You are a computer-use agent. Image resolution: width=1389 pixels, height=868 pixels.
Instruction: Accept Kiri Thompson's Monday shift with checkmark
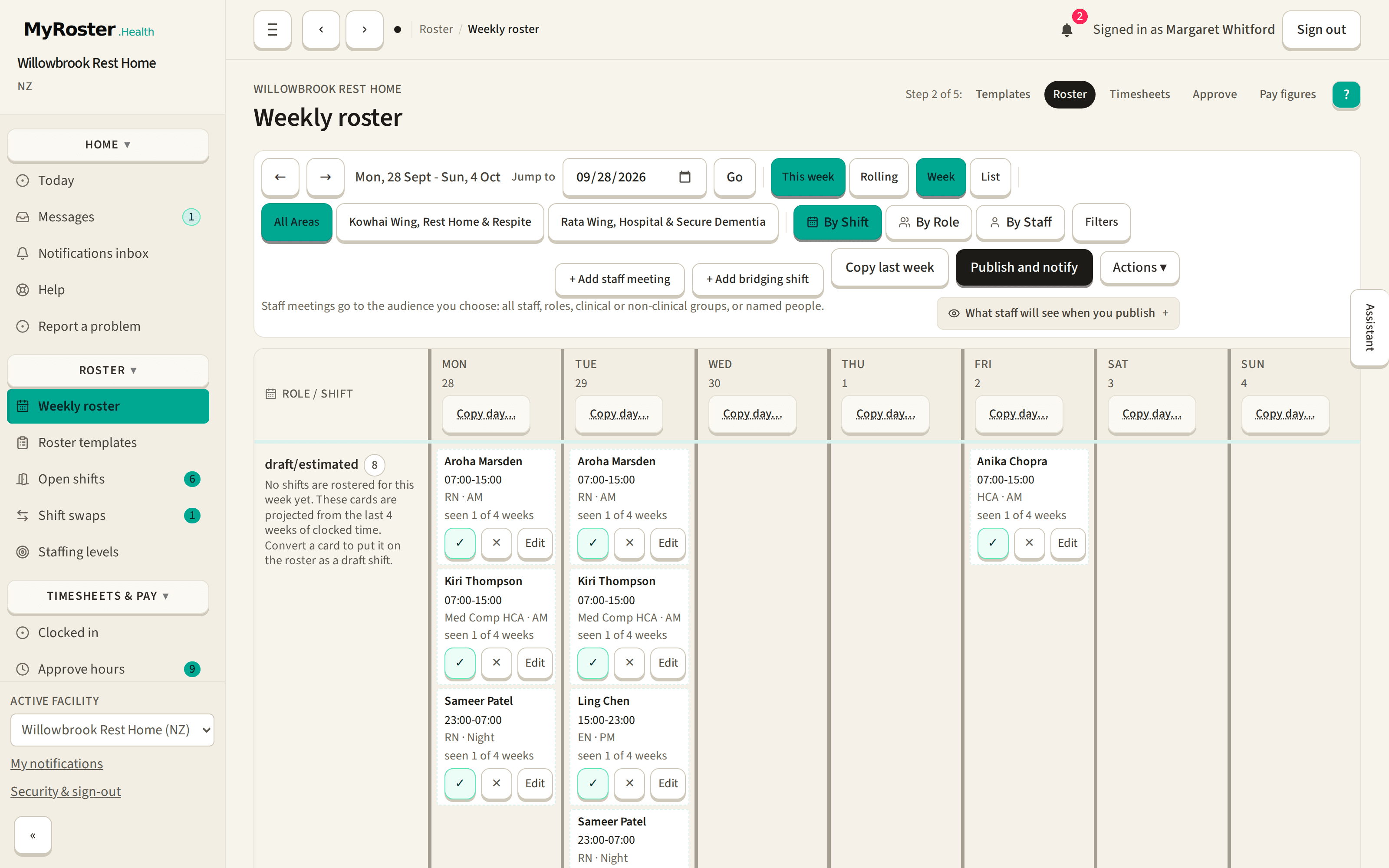click(460, 662)
